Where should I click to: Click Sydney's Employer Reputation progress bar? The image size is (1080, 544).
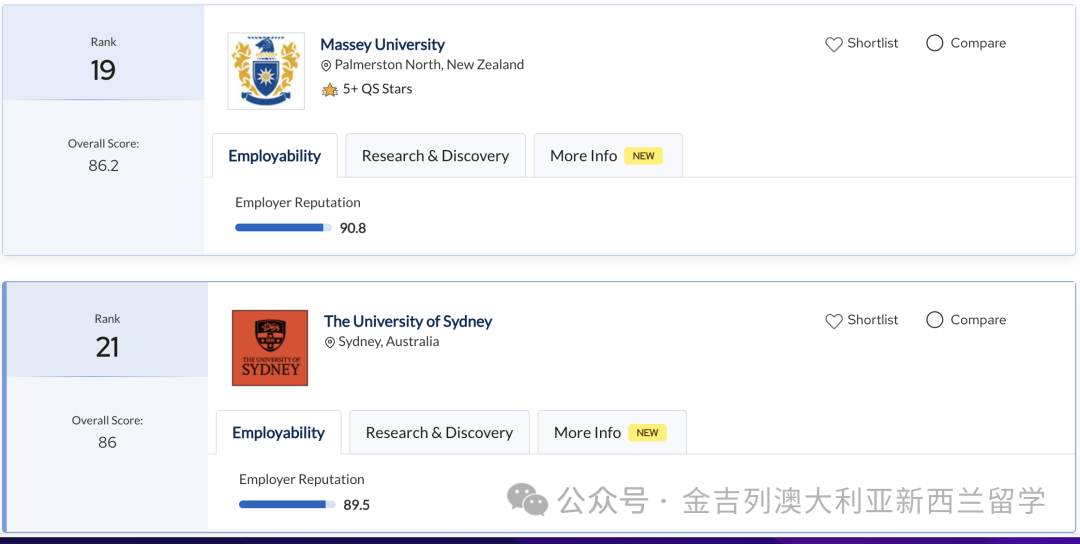click(x=287, y=505)
